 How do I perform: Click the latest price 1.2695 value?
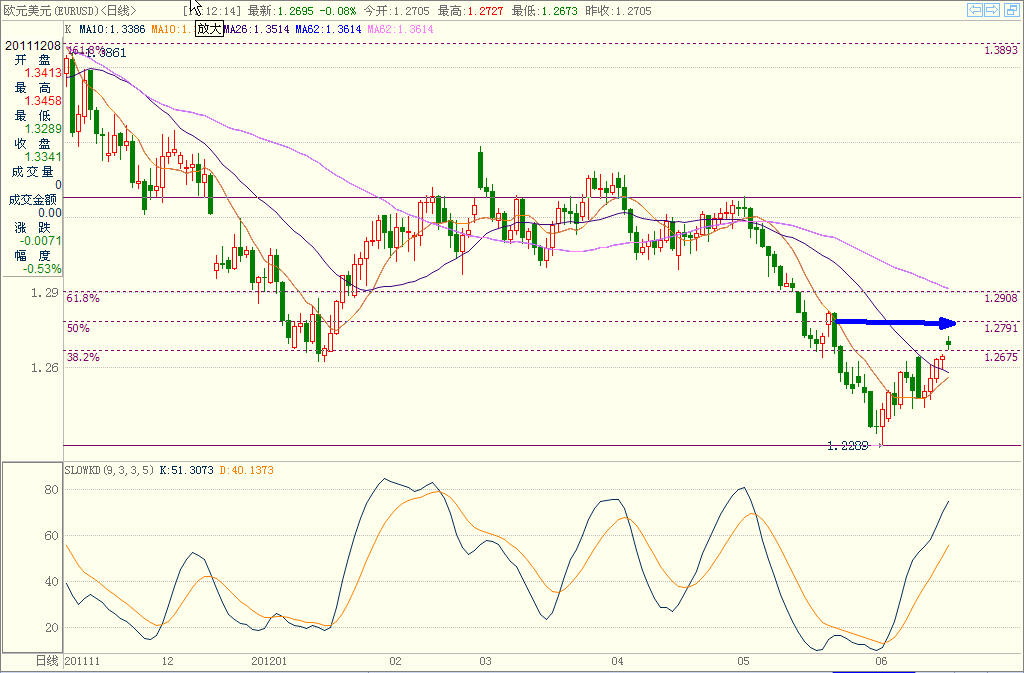tap(295, 10)
